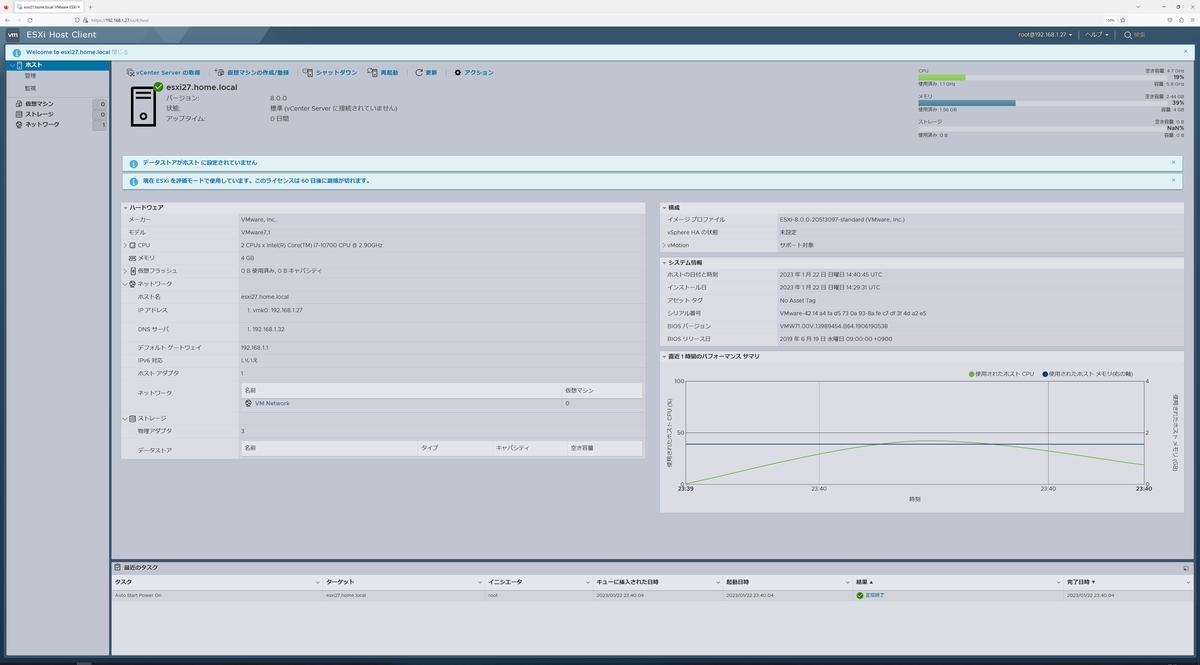This screenshot has width=1200, height=665.
Task: Click the vCenter Server の取得 toolbar button
Action: 164,73
